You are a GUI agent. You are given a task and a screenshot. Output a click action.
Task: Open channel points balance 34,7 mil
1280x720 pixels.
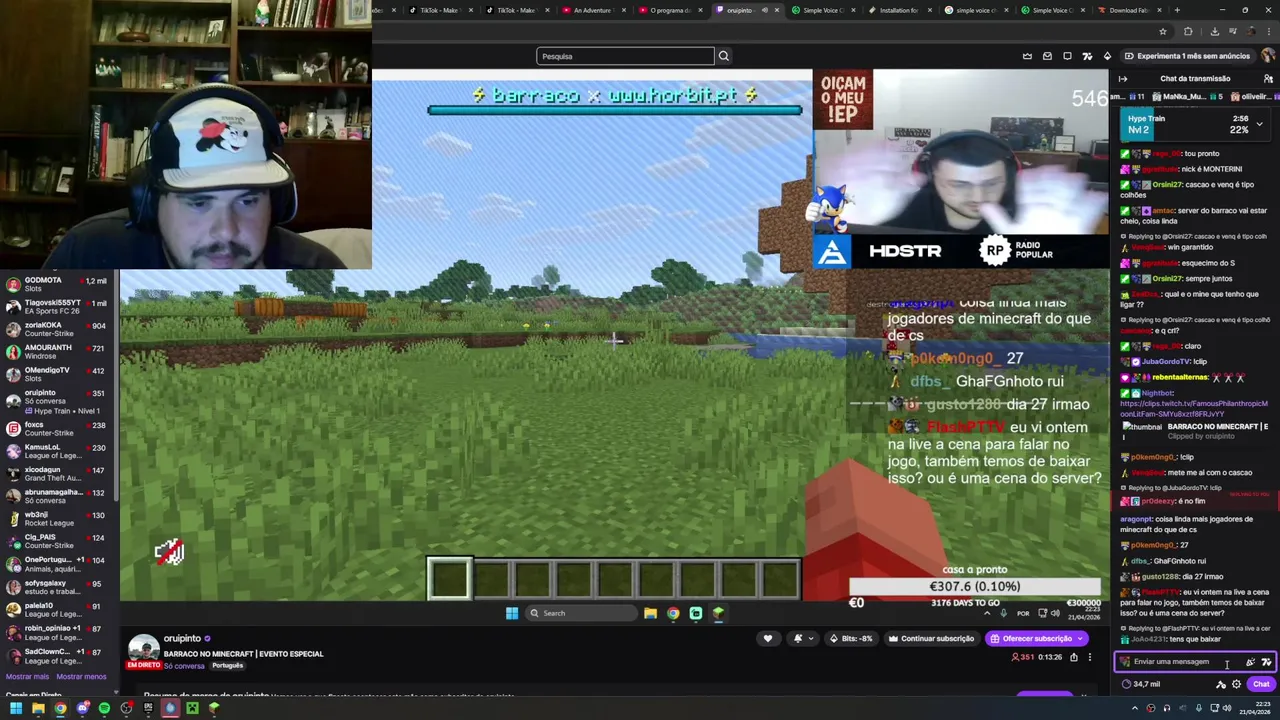pyautogui.click(x=1141, y=684)
